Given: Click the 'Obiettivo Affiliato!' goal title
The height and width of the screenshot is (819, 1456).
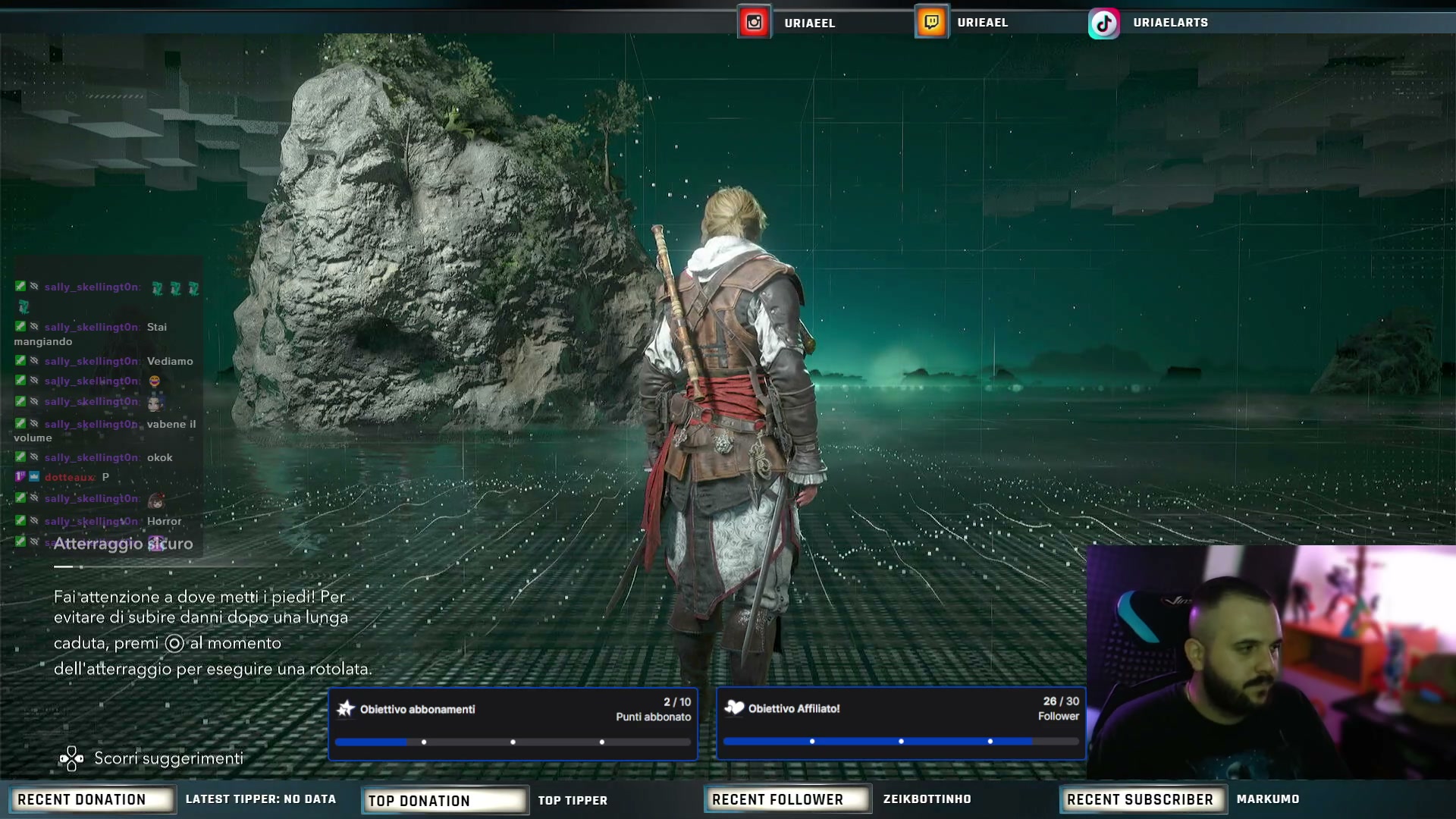Looking at the screenshot, I should pyautogui.click(x=794, y=708).
